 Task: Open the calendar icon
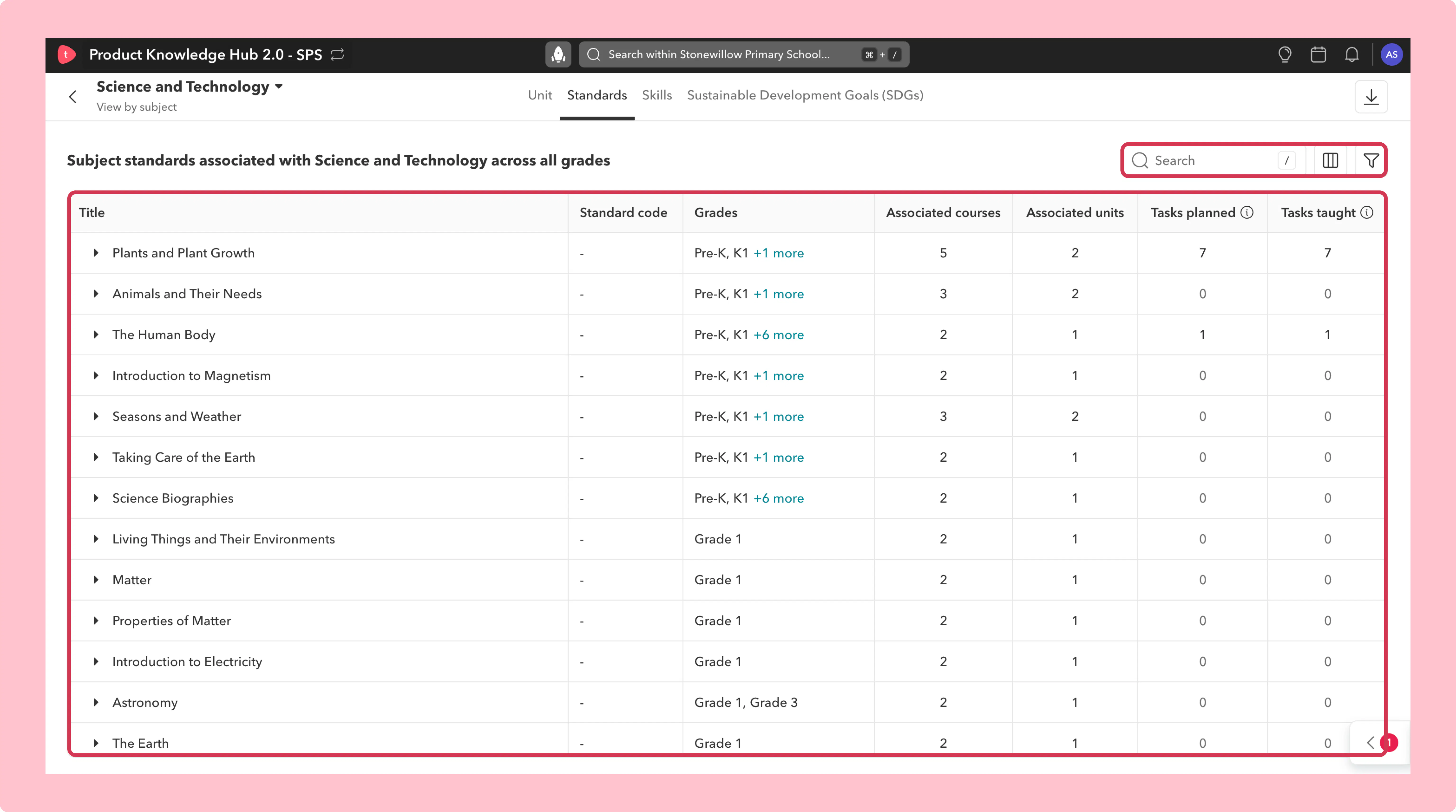pyautogui.click(x=1318, y=54)
